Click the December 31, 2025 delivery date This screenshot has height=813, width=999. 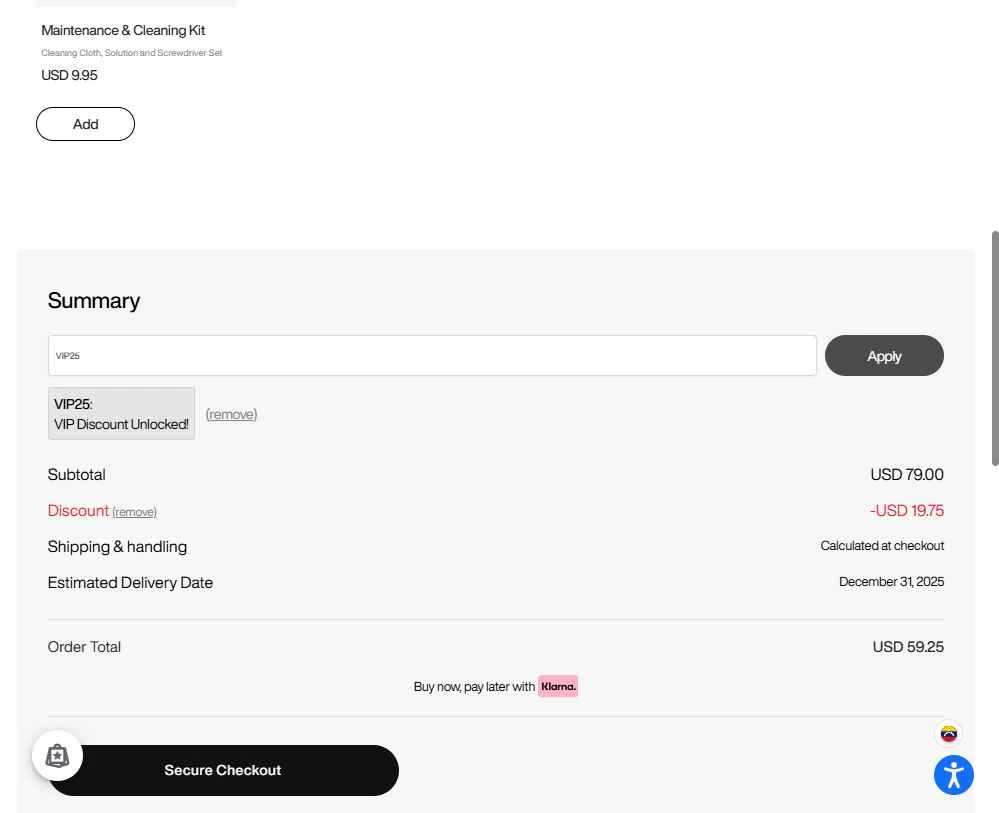891,582
